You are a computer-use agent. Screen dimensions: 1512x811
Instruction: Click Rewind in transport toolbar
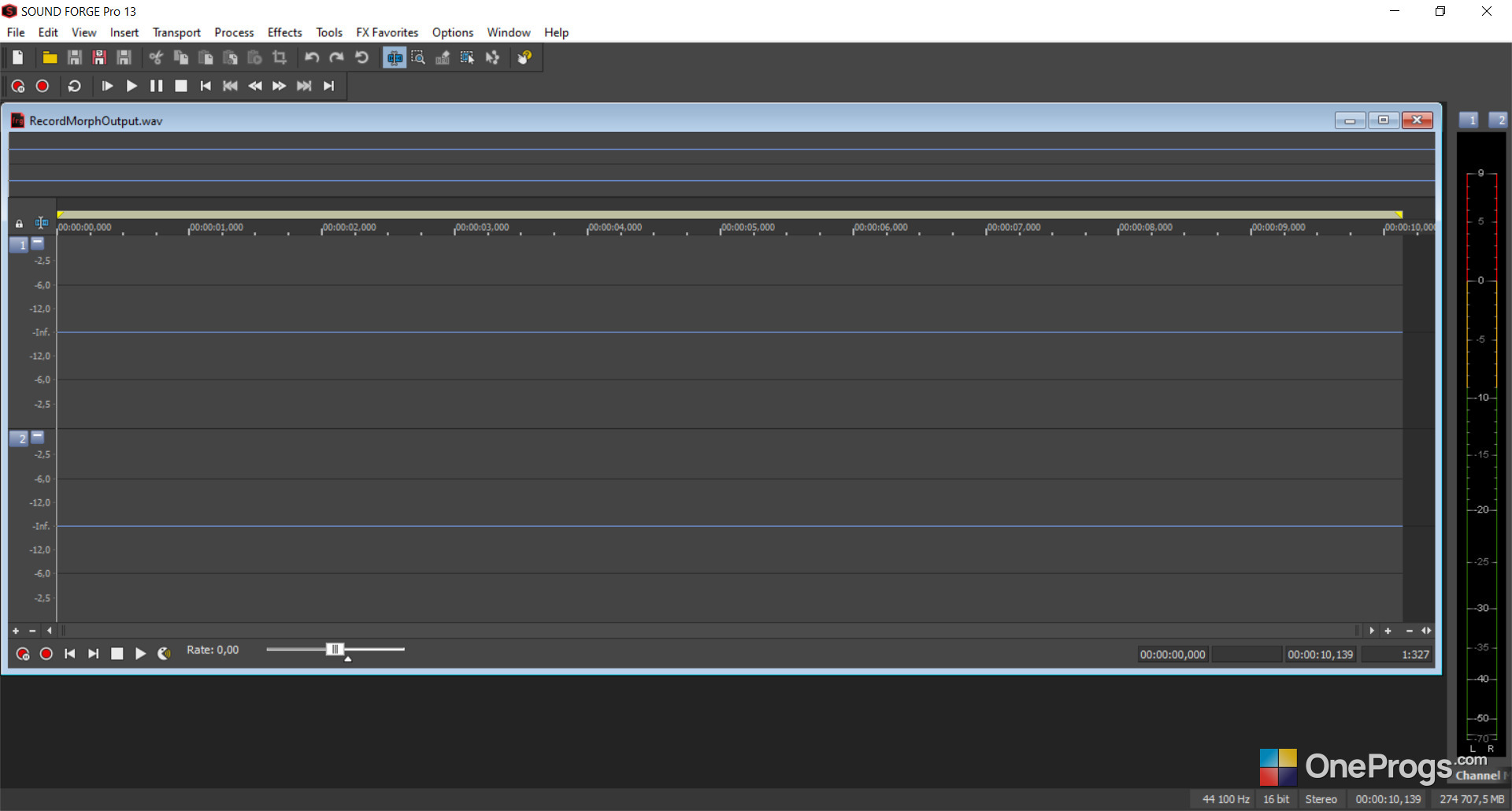(255, 86)
